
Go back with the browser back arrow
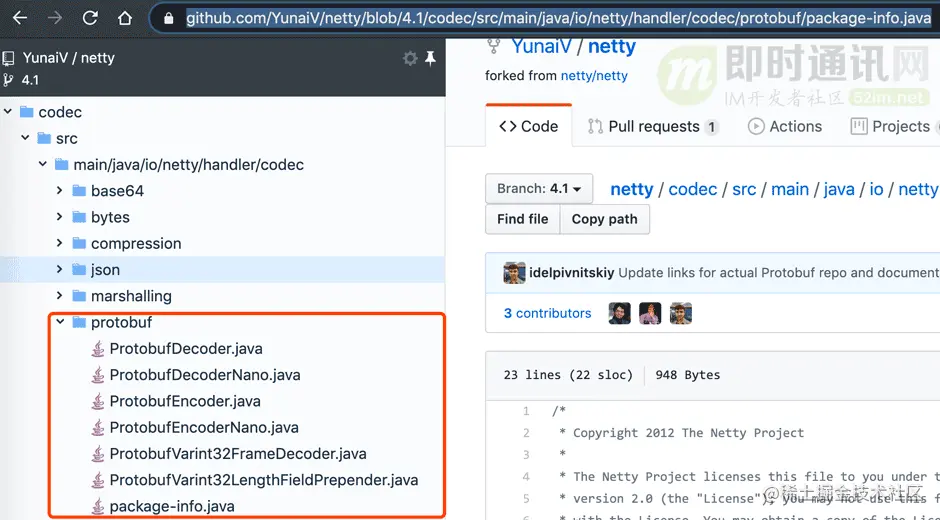tap(20, 18)
